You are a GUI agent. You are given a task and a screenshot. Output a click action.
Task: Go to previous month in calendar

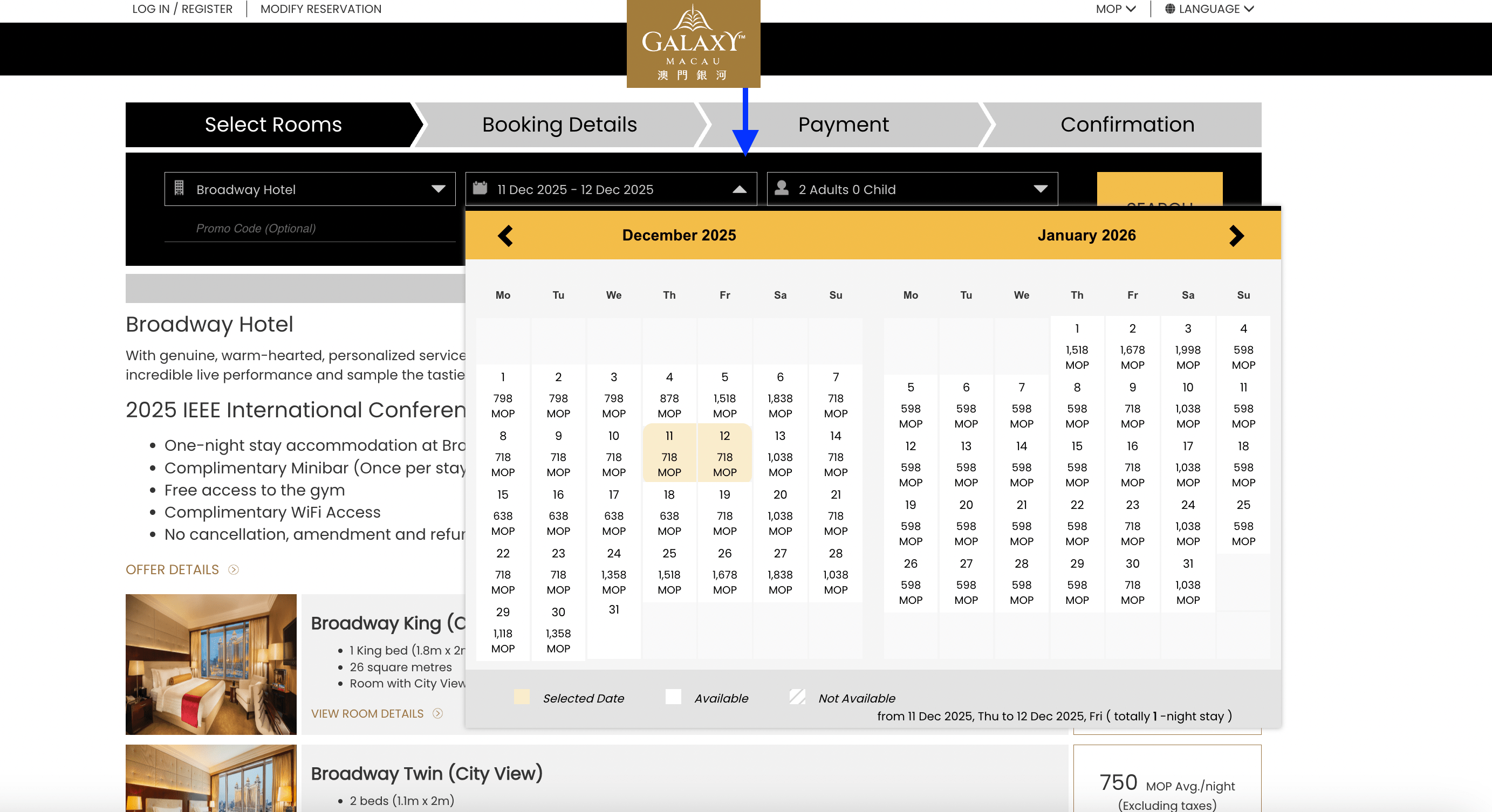point(505,236)
